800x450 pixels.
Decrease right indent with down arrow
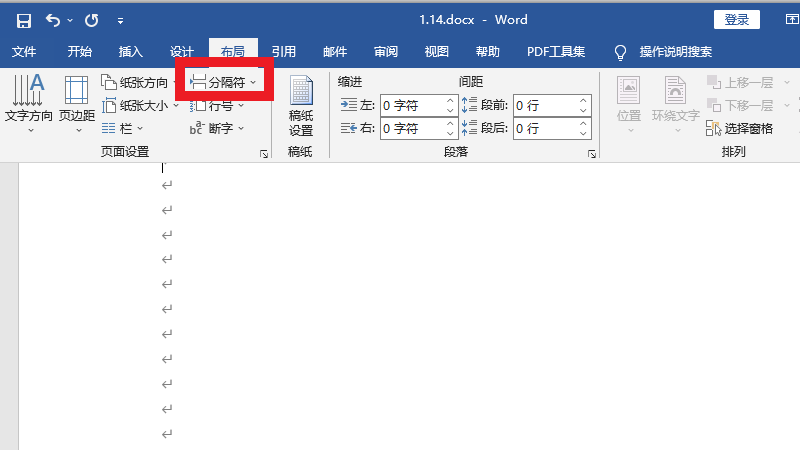(x=449, y=133)
